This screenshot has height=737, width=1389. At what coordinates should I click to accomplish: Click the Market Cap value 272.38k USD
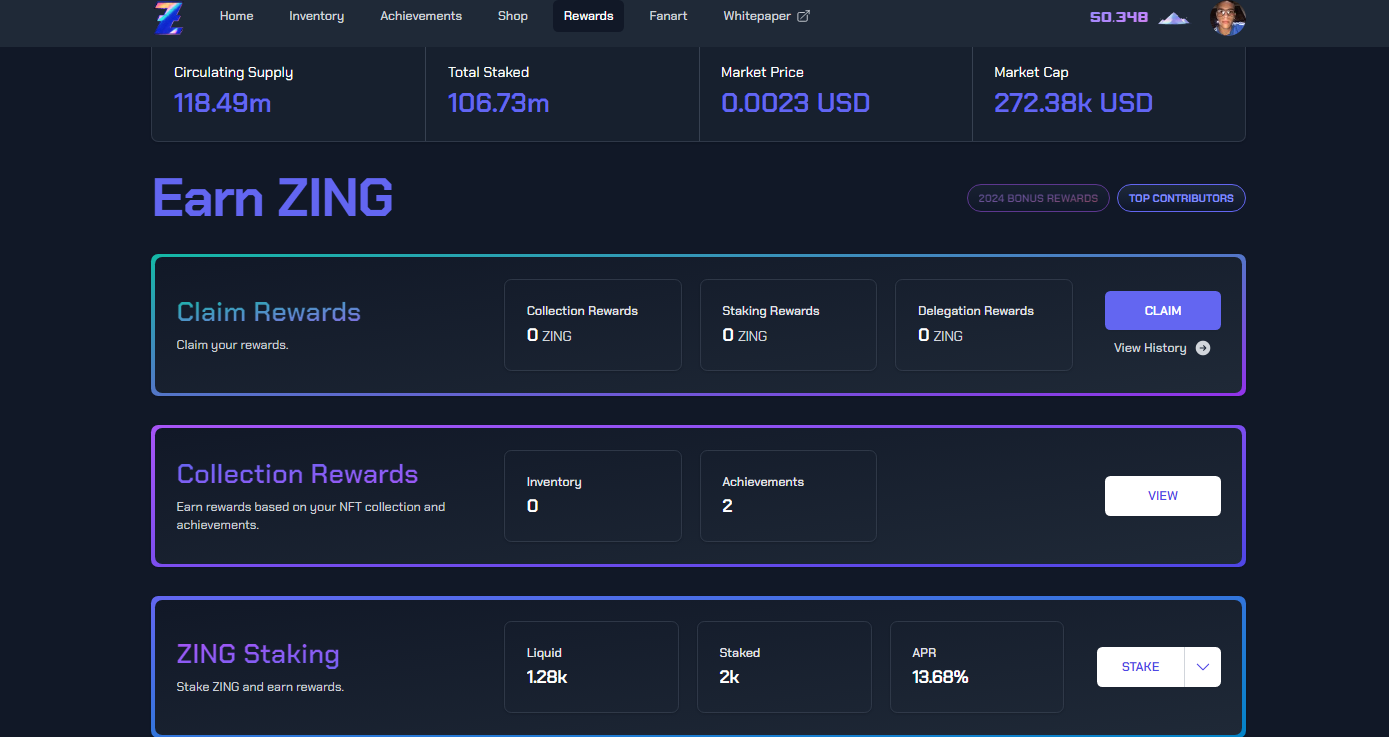[x=1073, y=103]
